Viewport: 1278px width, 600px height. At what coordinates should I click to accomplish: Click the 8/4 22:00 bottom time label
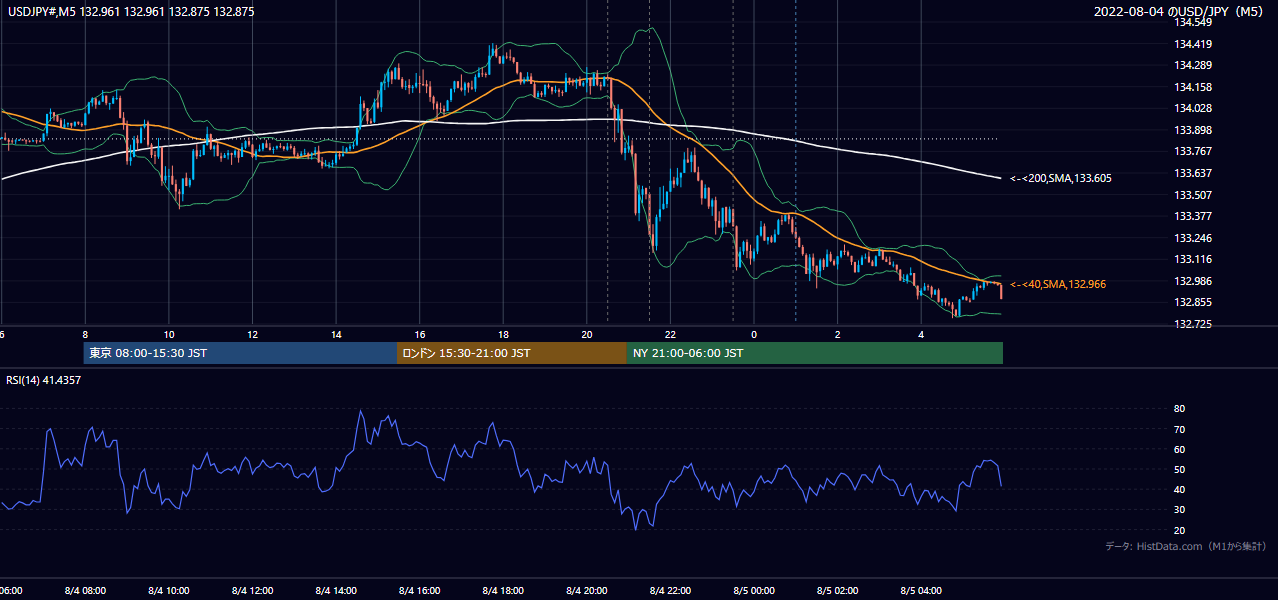671,591
